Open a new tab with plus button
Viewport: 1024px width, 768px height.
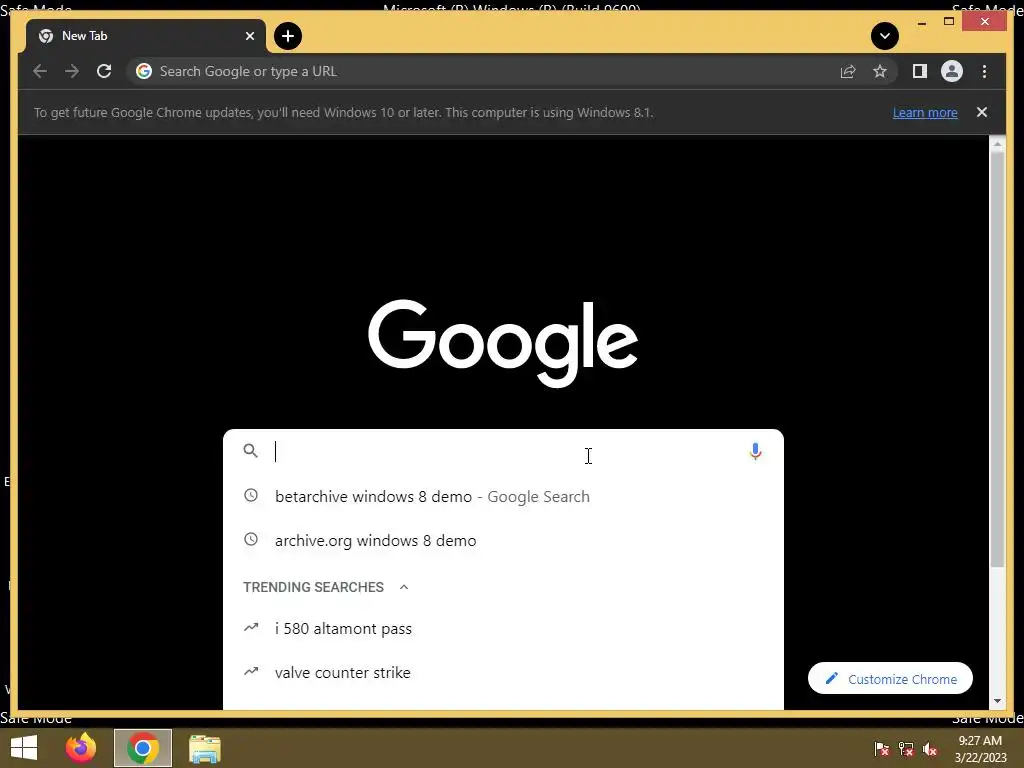[x=288, y=36]
